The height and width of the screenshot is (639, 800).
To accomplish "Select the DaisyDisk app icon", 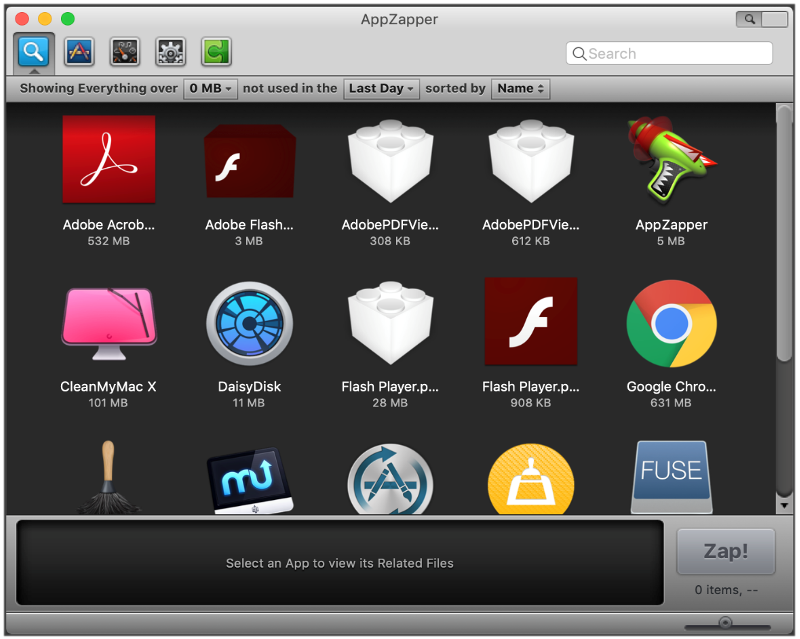I will (249, 324).
